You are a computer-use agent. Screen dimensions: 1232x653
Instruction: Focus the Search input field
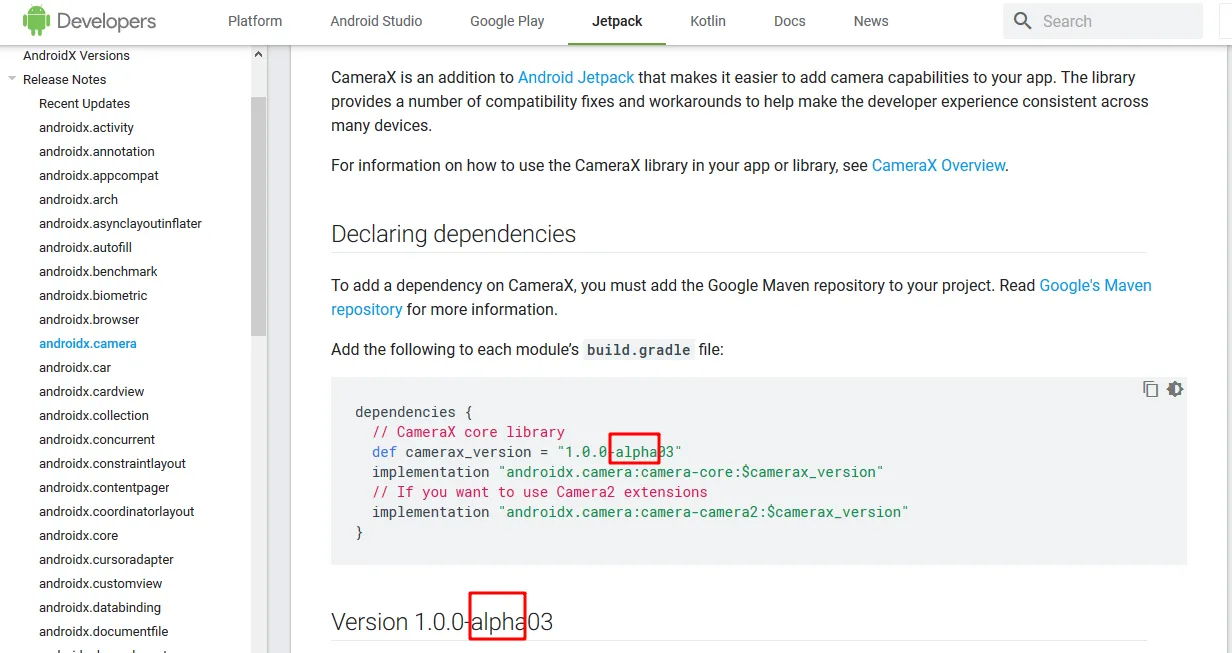pyautogui.click(x=1103, y=21)
